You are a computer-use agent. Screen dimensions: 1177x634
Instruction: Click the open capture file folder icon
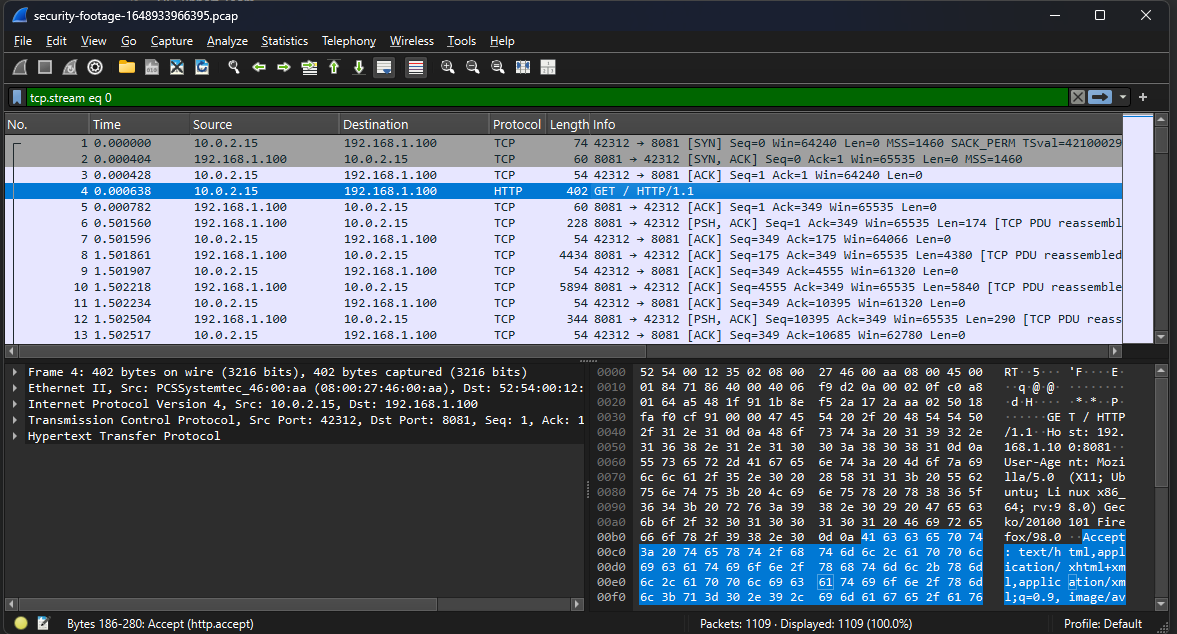click(126, 67)
